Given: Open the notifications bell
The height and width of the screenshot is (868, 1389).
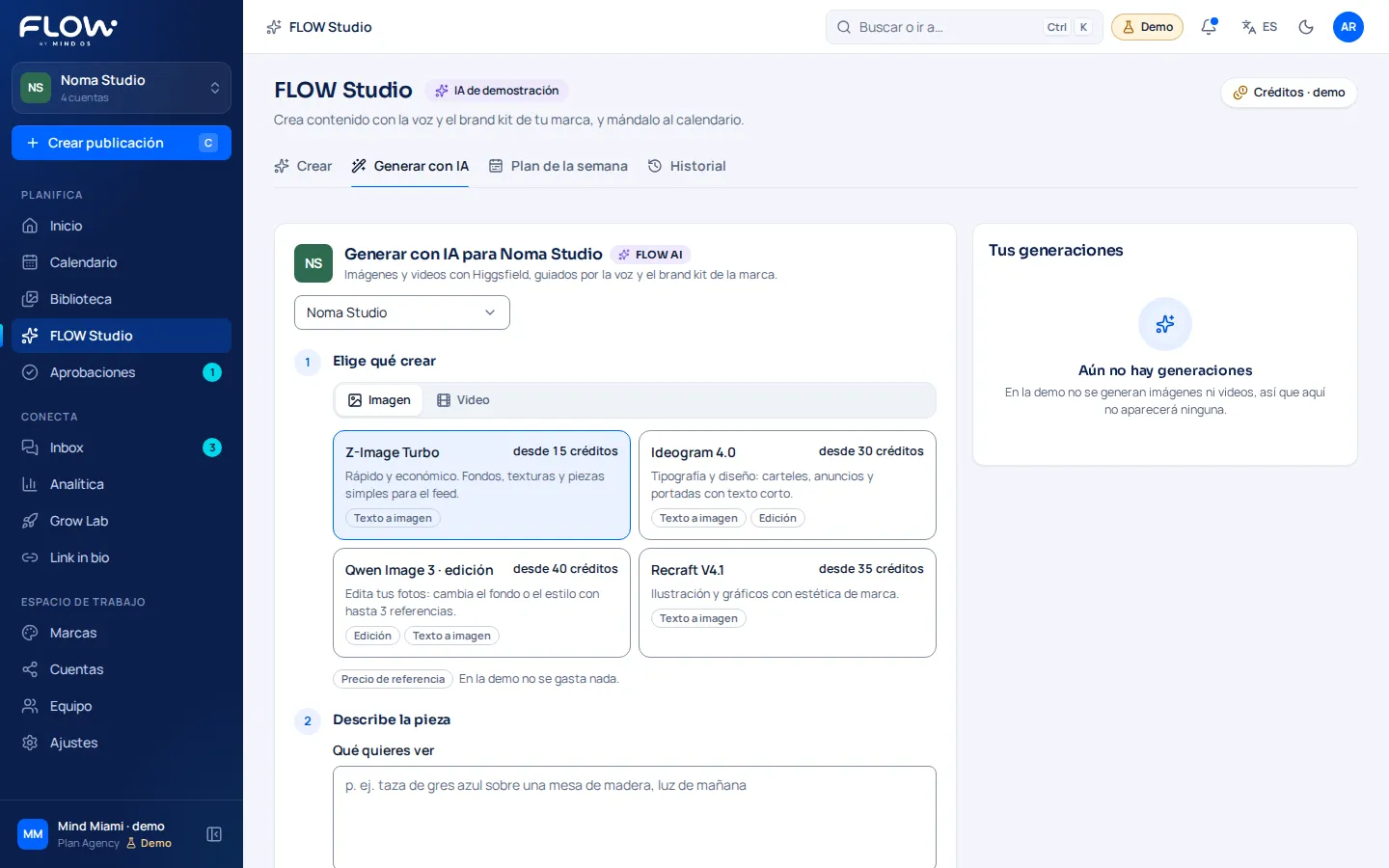Looking at the screenshot, I should point(1209,27).
